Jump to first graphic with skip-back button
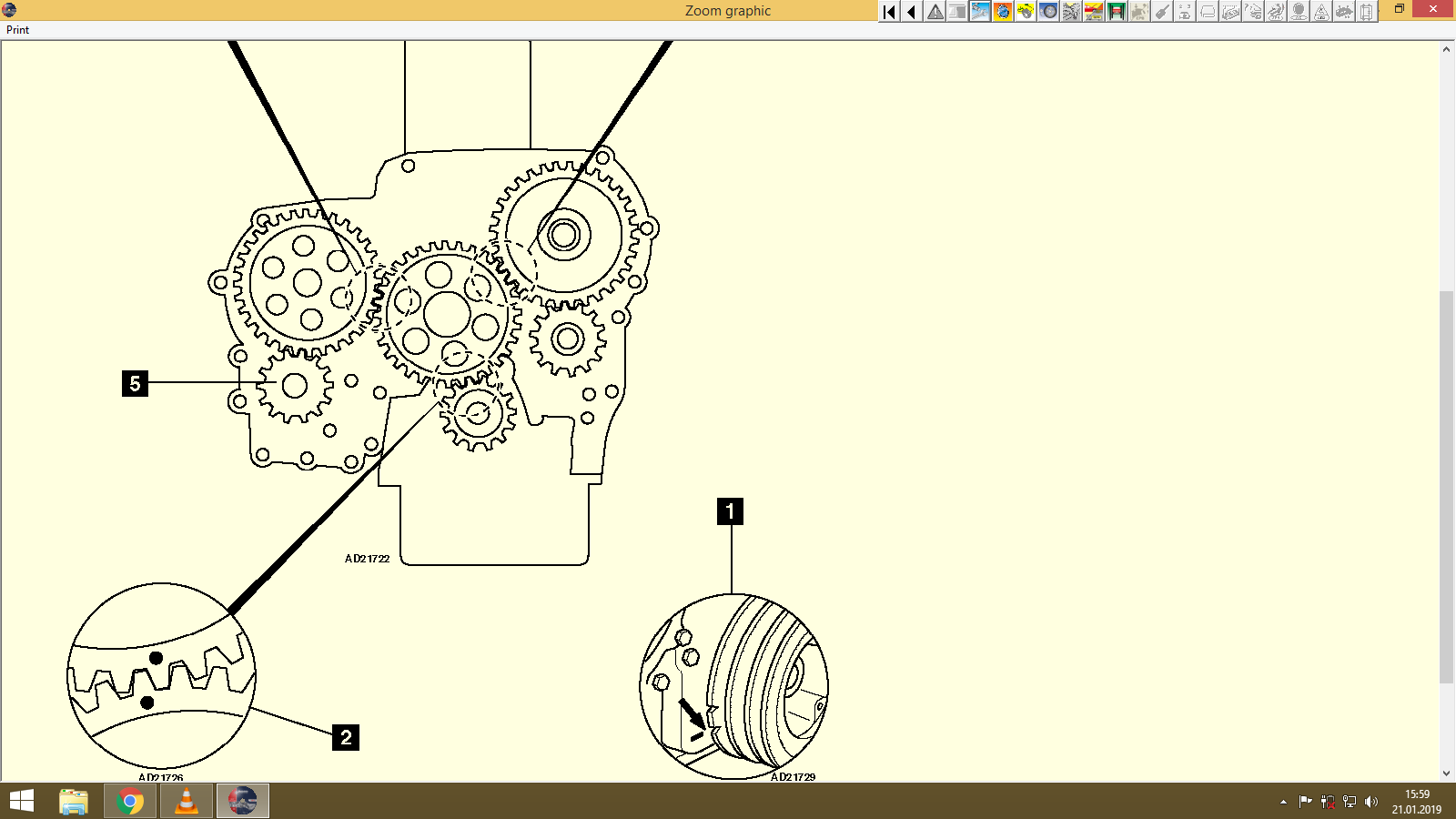The height and width of the screenshot is (819, 1456). tap(888, 11)
